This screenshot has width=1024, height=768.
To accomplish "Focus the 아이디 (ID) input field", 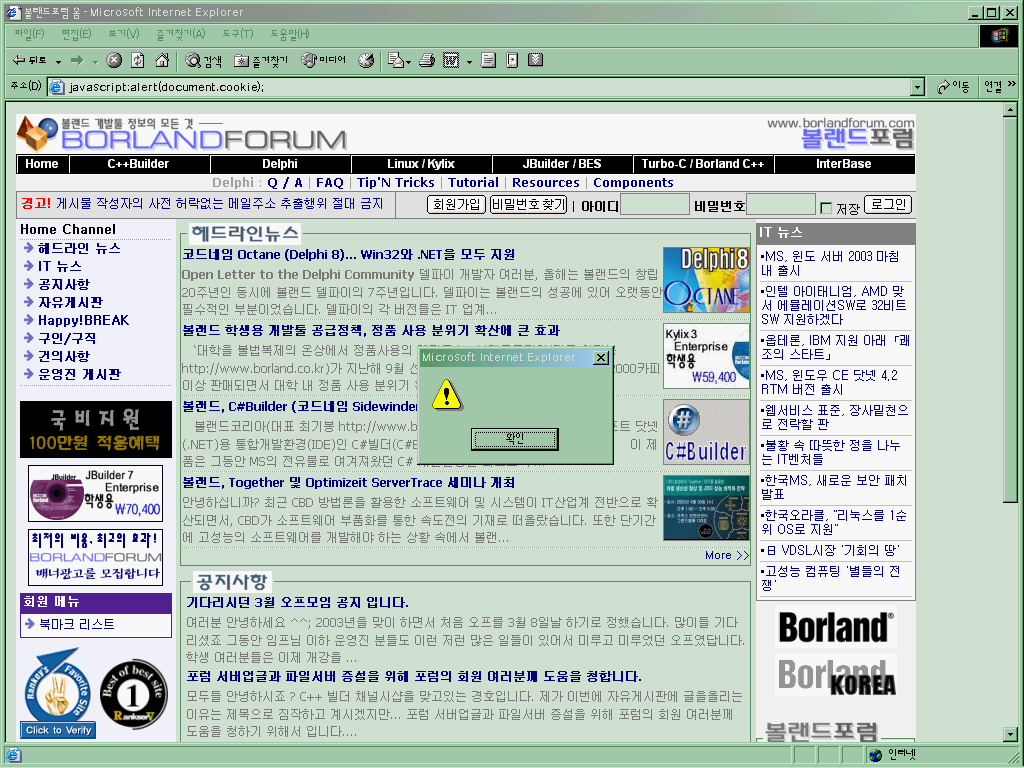I will pos(654,205).
